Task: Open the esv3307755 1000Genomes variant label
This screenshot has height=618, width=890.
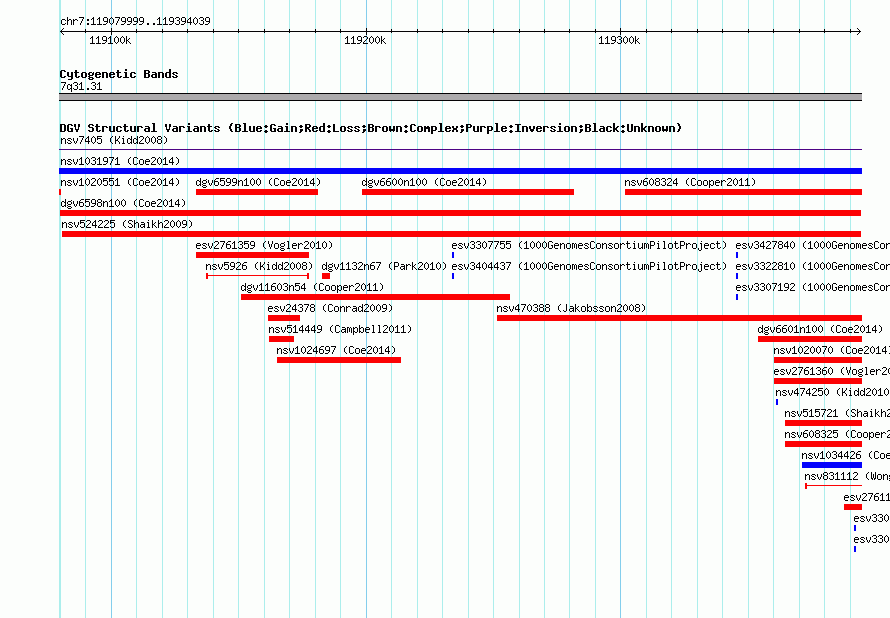Action: pos(589,245)
